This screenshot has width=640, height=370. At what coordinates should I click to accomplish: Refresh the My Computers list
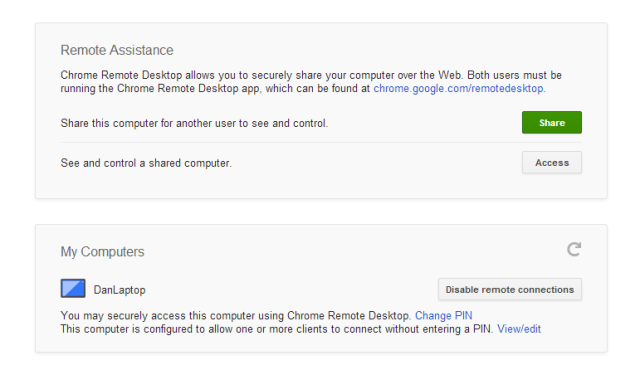[574, 249]
